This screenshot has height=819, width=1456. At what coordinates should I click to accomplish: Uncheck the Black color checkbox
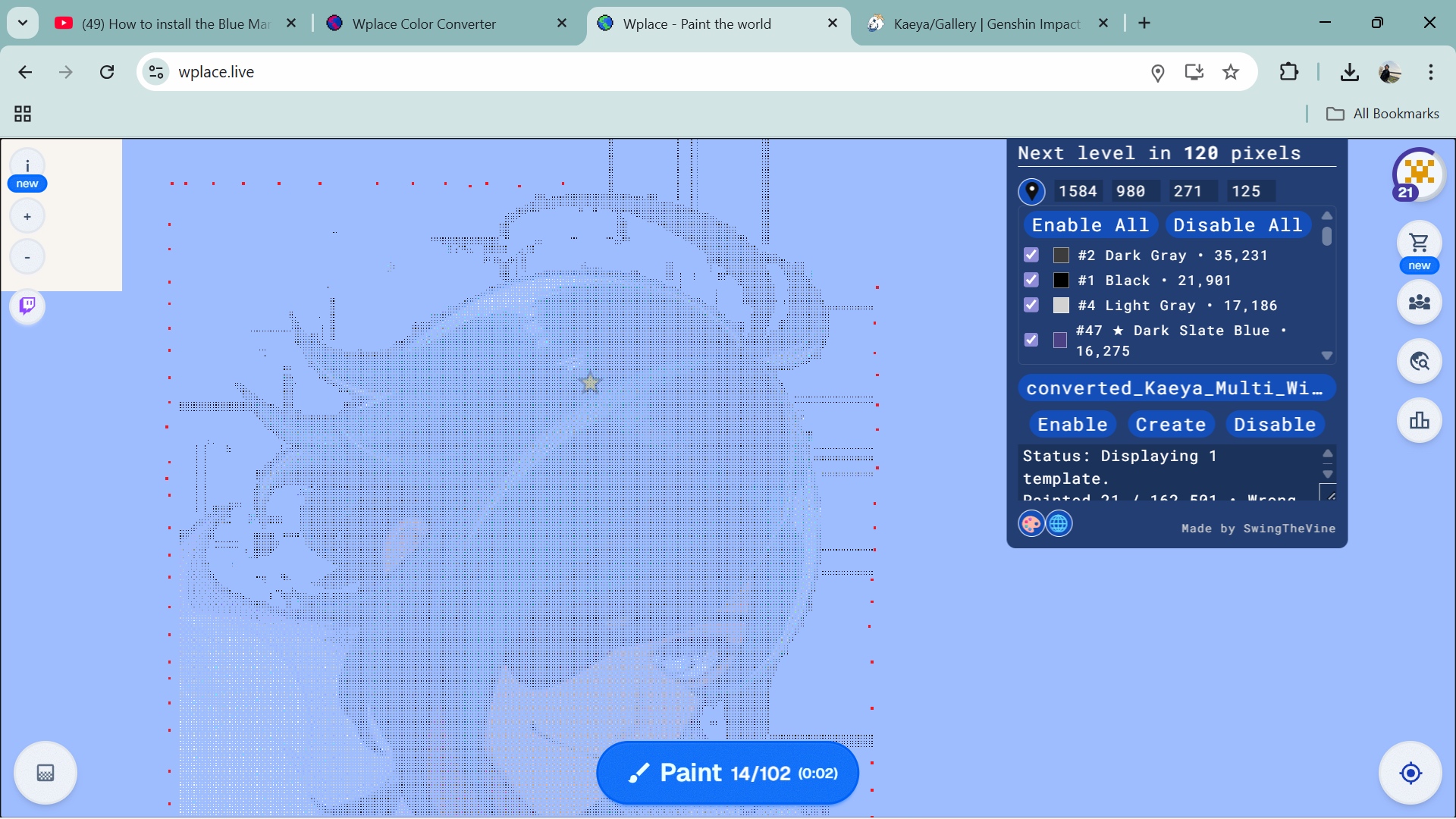coord(1031,280)
